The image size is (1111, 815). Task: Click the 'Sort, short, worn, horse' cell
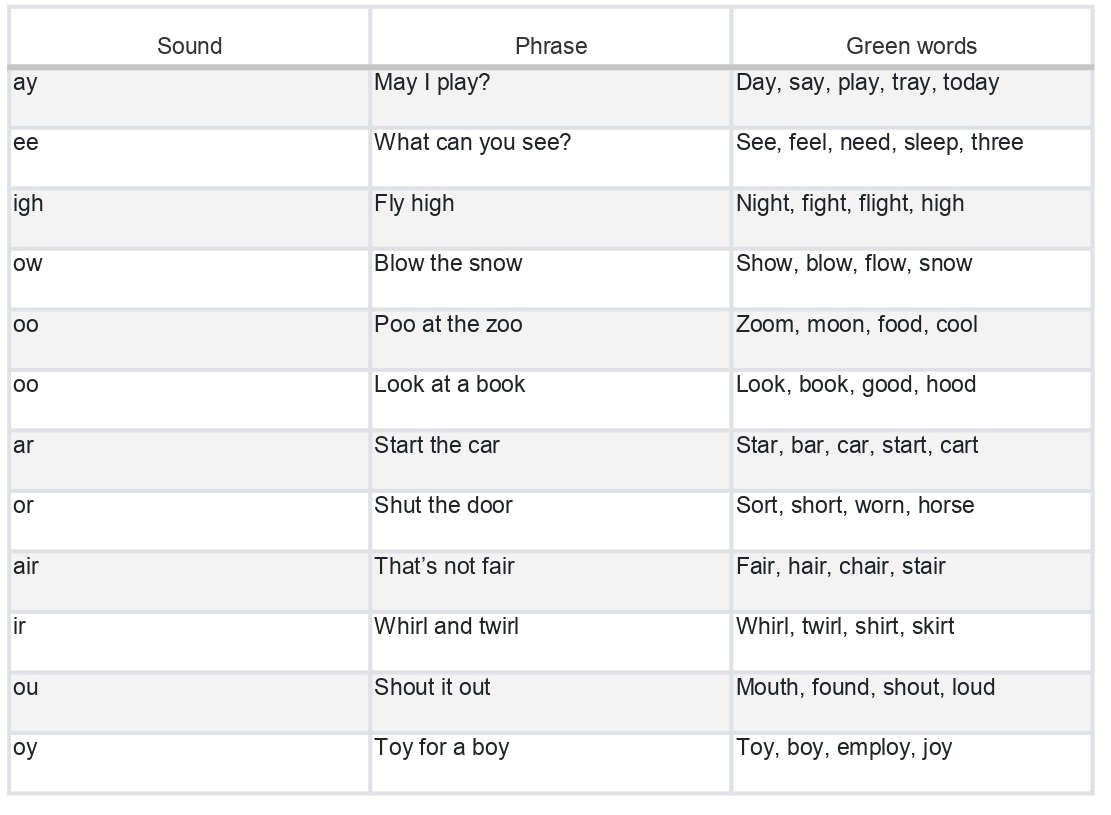912,521
